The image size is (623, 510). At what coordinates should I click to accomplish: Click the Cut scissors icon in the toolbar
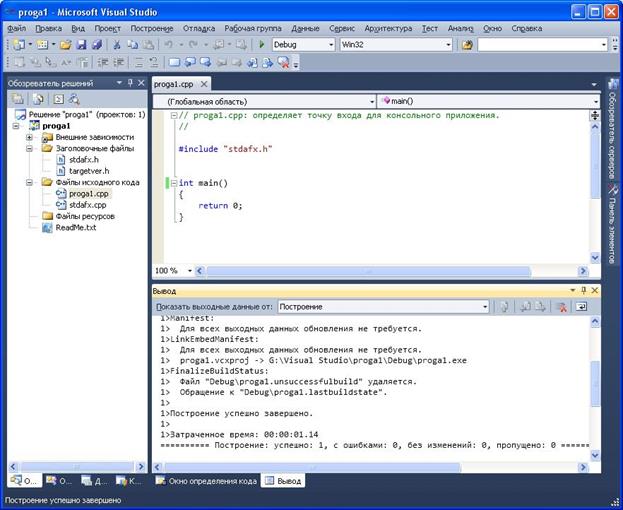116,45
